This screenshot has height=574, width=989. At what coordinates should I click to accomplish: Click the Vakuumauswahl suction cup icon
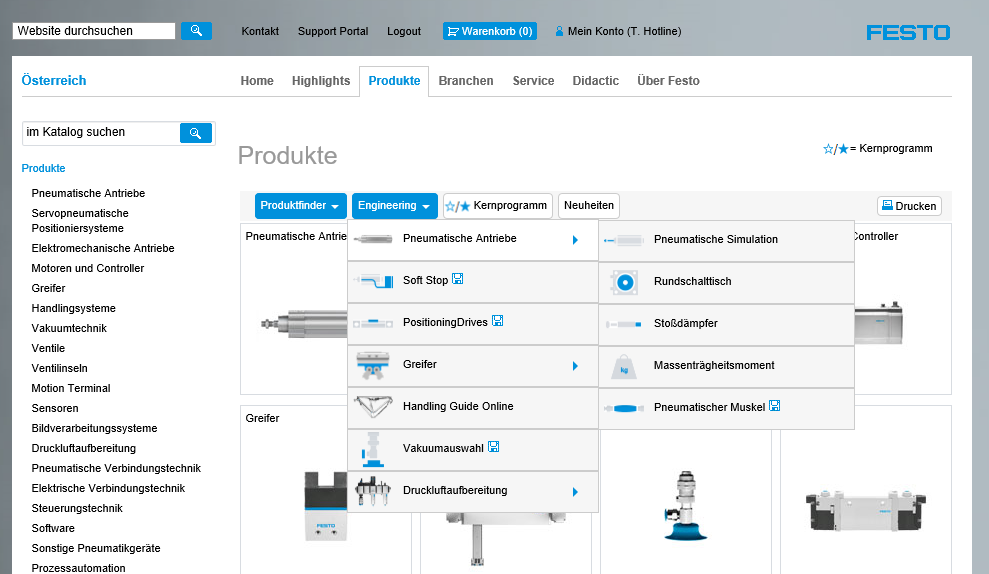(x=372, y=450)
